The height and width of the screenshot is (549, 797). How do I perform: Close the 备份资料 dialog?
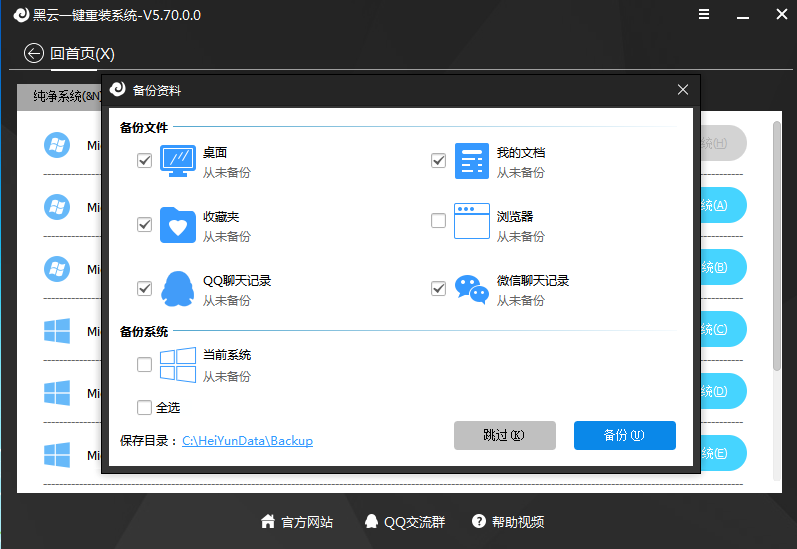pos(683,90)
